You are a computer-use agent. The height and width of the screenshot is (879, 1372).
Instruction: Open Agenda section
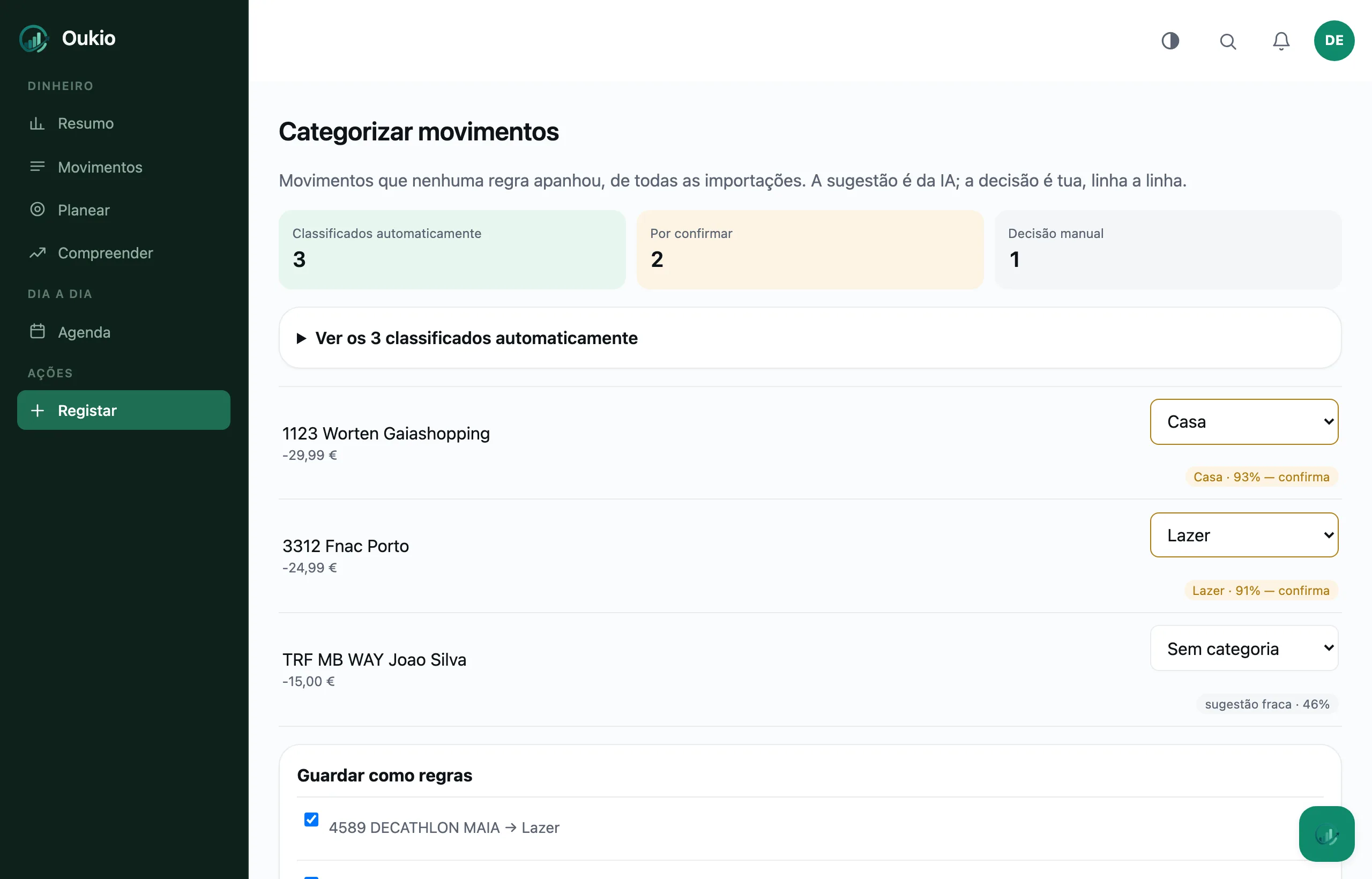click(x=124, y=332)
